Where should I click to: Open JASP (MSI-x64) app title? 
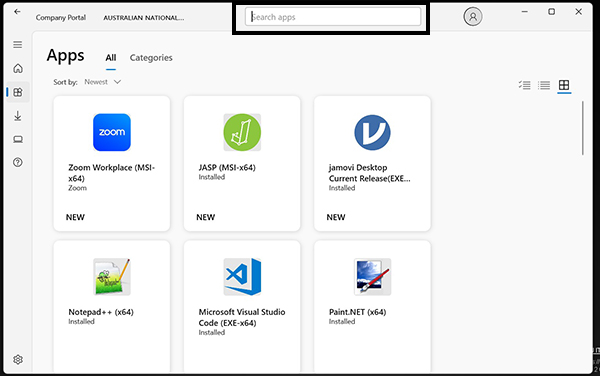pyautogui.click(x=227, y=168)
